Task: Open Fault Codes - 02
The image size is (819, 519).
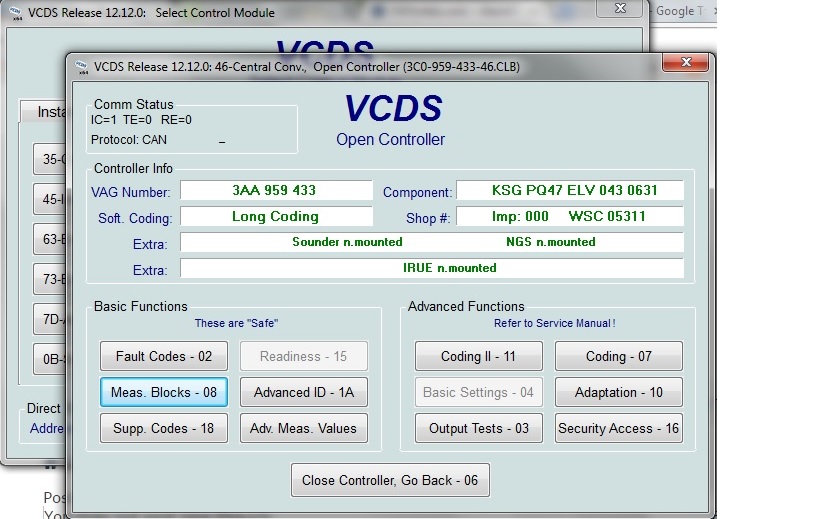Action: click(x=164, y=356)
